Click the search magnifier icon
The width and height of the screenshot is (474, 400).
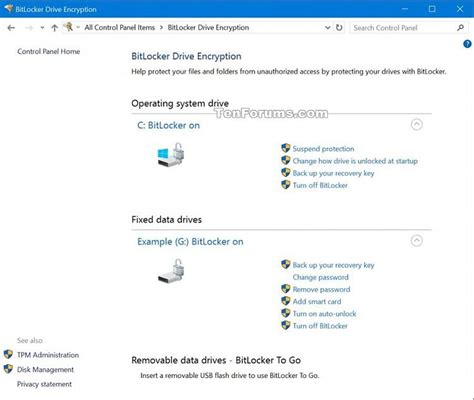click(x=460, y=28)
